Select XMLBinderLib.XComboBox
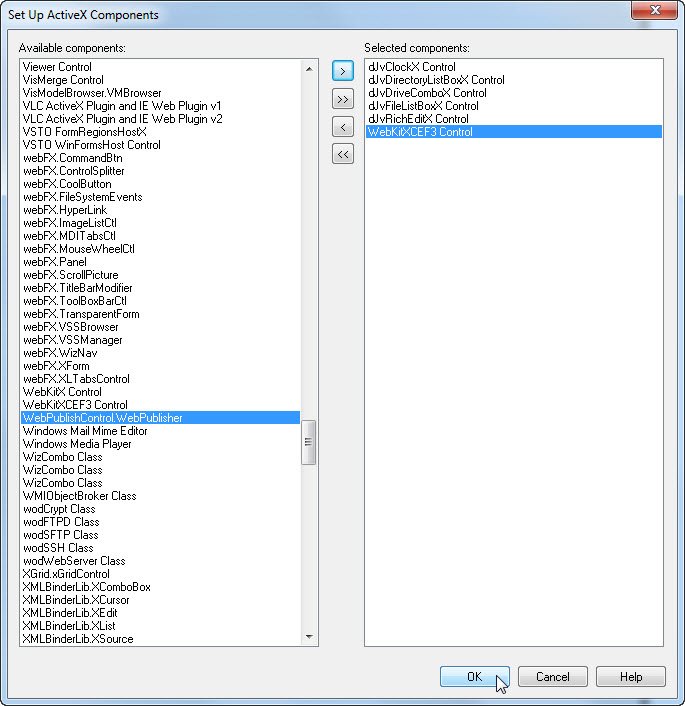 click(x=160, y=587)
